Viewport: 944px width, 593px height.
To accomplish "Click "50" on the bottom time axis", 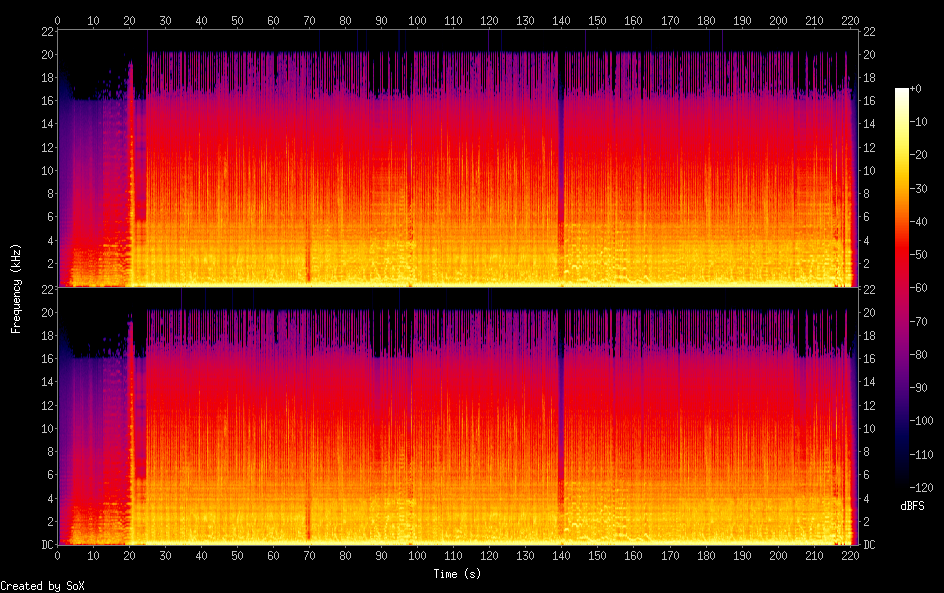I will (x=237, y=556).
